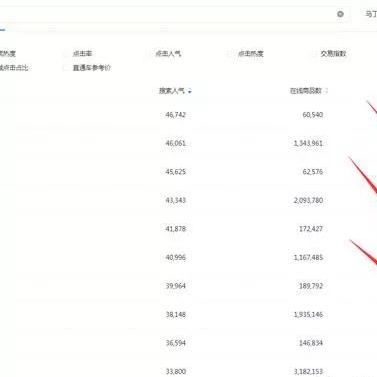The image size is (377, 377).
Task: Select the 搜索人气 value 46,061
Action: coord(176,143)
